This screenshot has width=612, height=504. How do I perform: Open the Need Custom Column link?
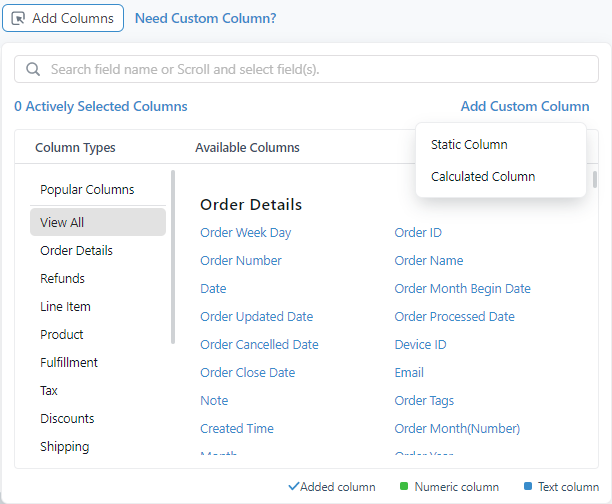tap(205, 18)
